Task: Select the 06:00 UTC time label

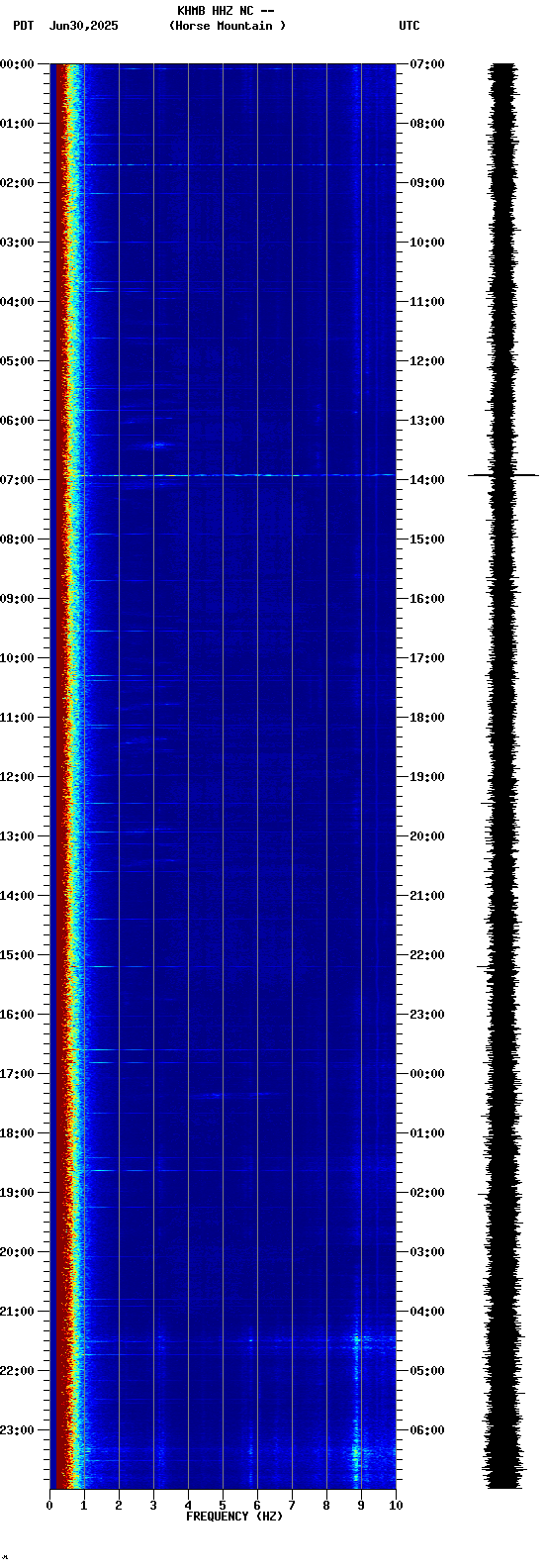Action: pyautogui.click(x=427, y=1430)
